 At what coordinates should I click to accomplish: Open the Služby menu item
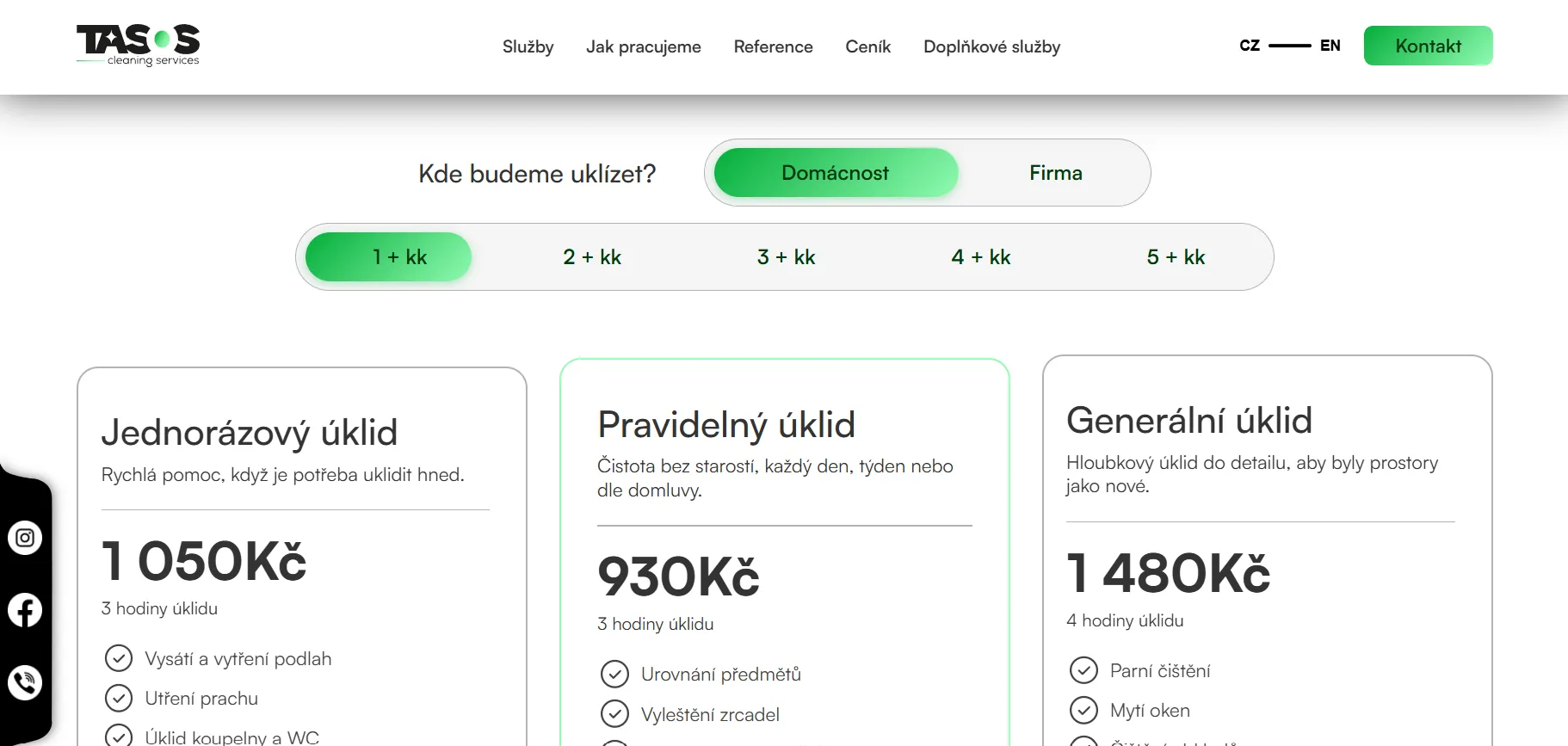coord(528,46)
